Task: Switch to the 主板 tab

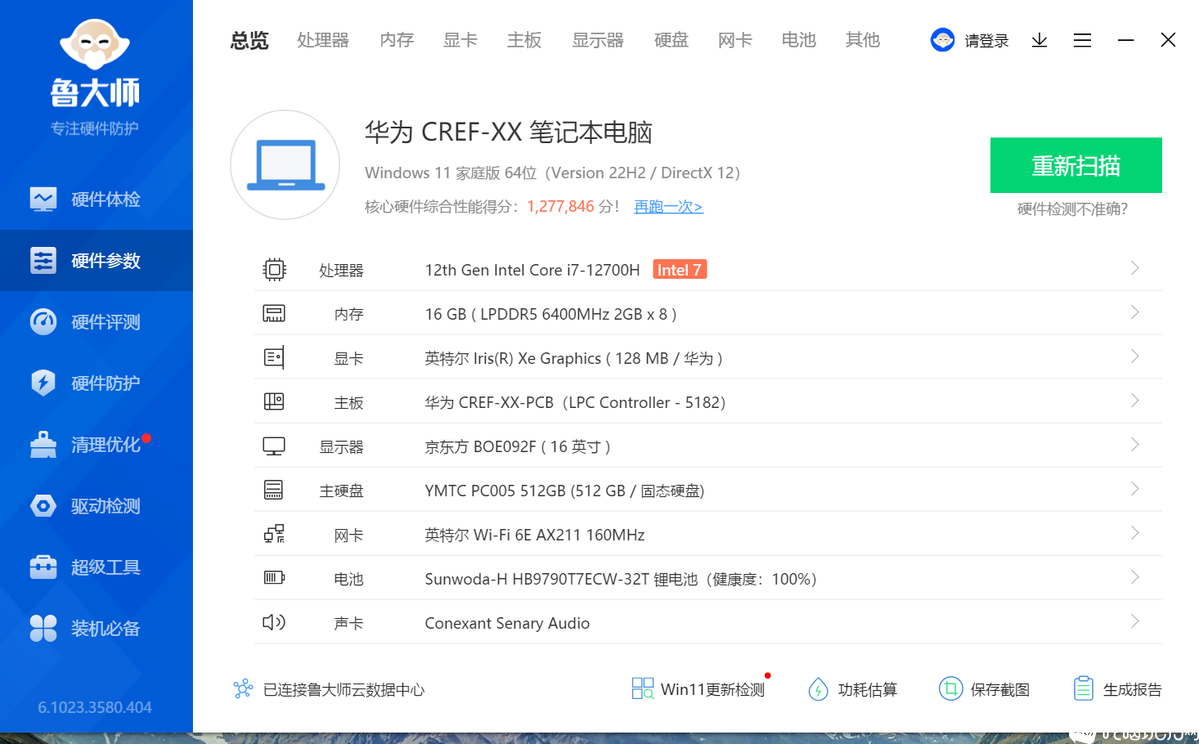Action: click(525, 41)
